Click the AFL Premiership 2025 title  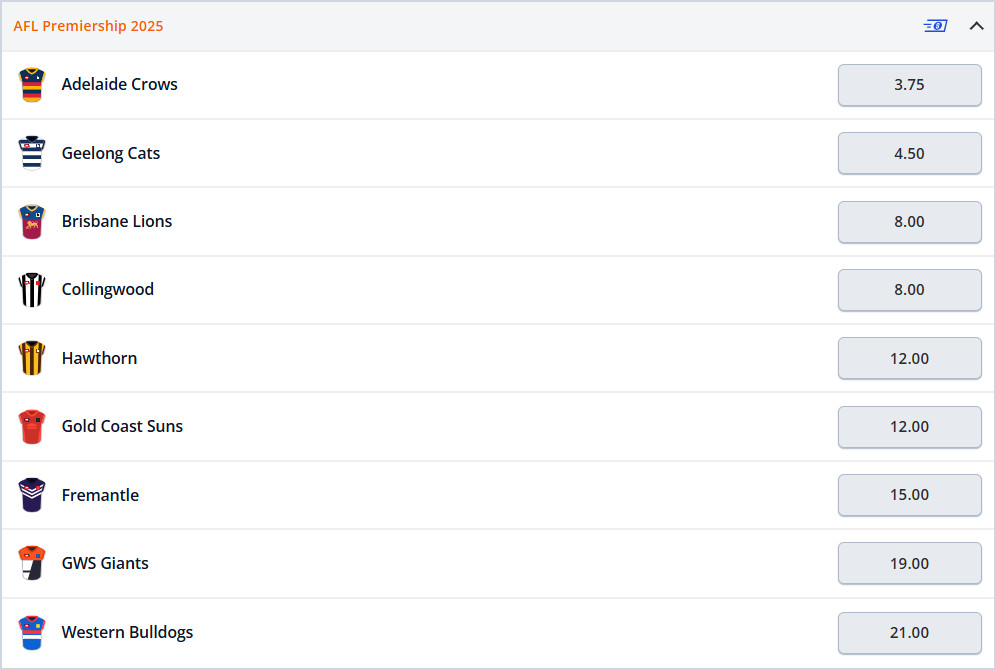pyautogui.click(x=88, y=26)
